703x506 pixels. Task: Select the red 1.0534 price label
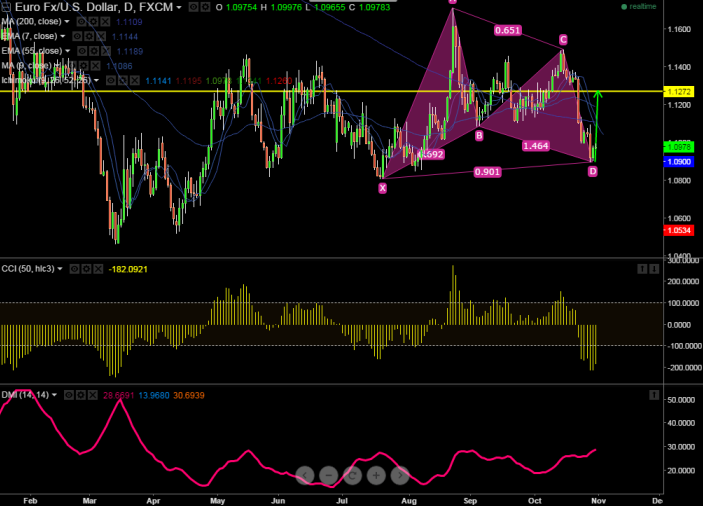click(x=679, y=230)
